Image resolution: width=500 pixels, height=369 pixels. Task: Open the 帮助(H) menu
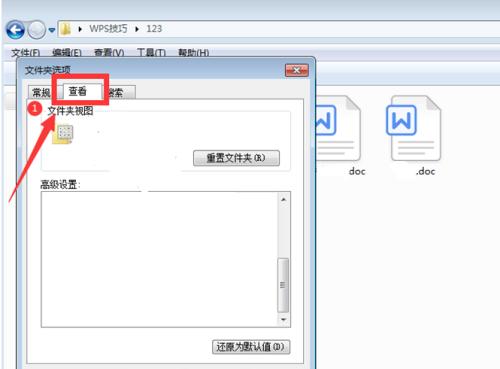coord(193,53)
